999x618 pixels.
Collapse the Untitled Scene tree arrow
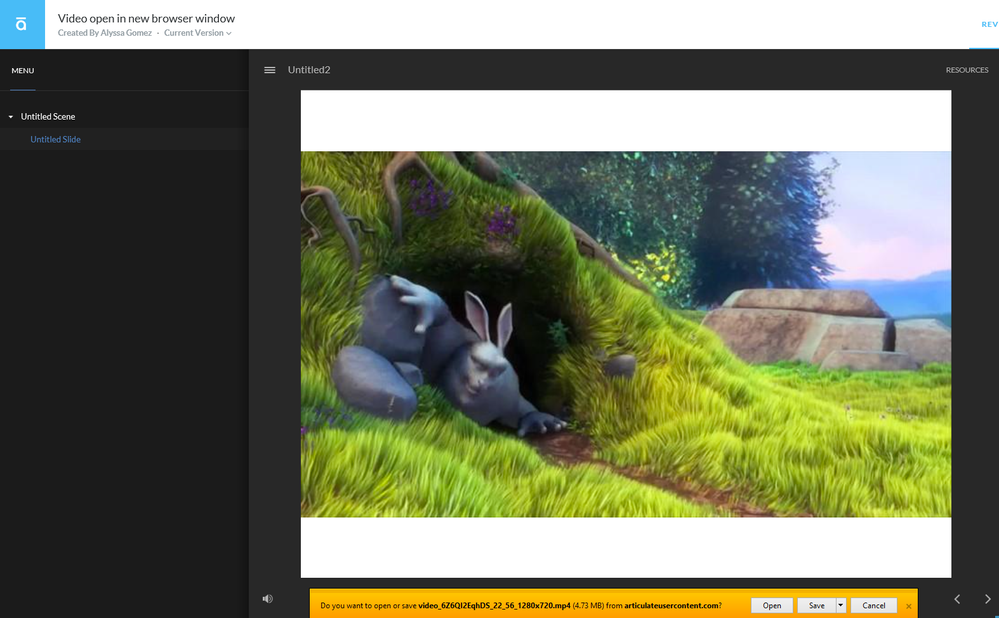pyautogui.click(x=11, y=117)
